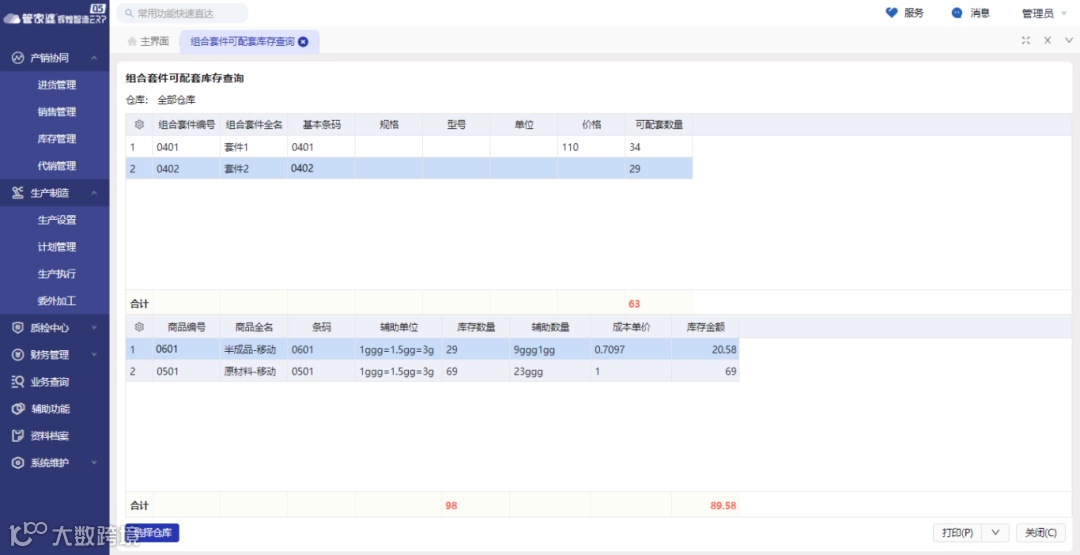Click 商品编号 cell 0501
Viewport: 1080px width, 555px height.
(x=186, y=371)
